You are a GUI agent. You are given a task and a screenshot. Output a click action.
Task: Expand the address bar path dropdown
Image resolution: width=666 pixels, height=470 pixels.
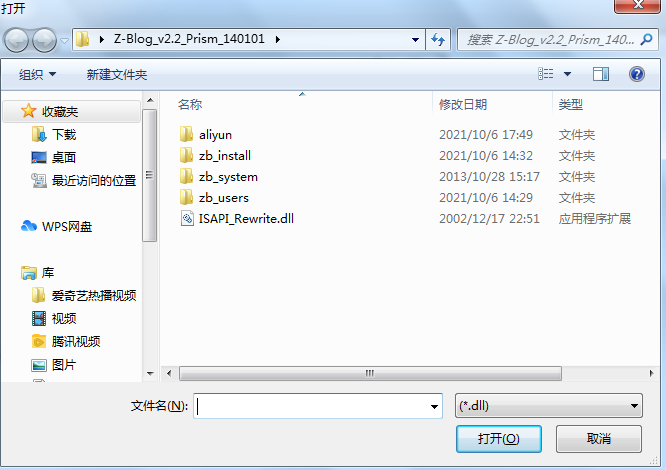(x=415, y=39)
